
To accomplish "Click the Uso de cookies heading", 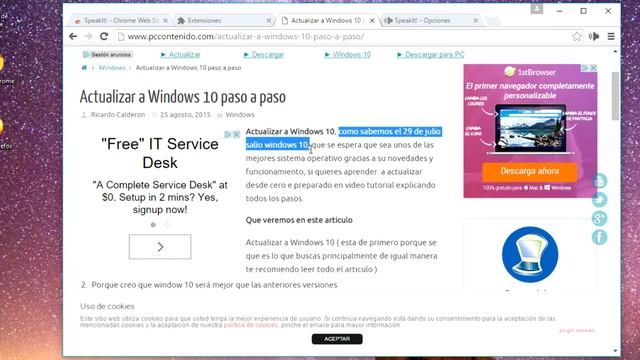I will [x=107, y=306].
